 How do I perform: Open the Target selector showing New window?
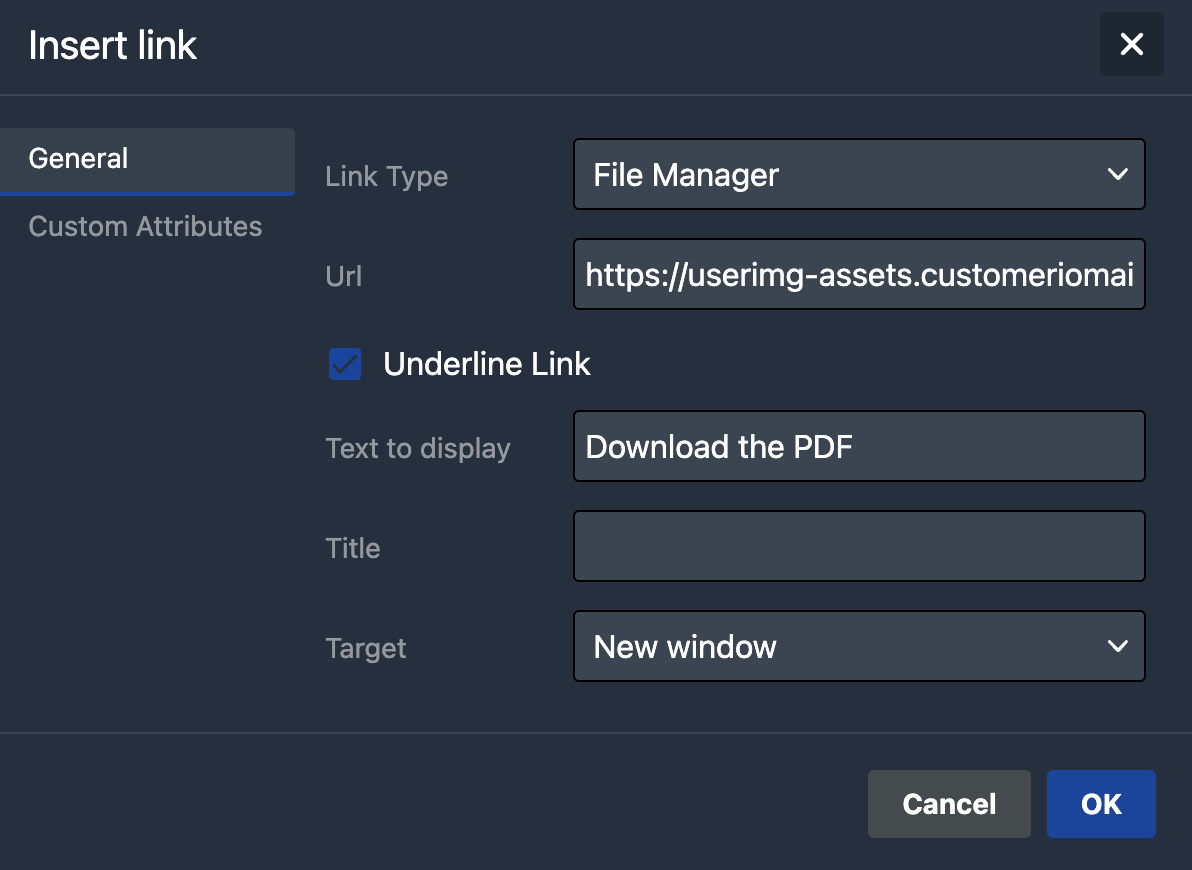point(859,646)
